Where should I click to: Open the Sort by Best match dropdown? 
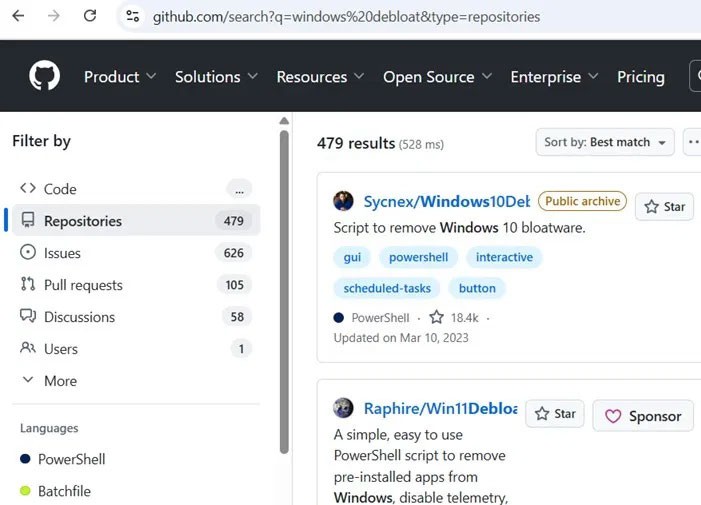click(605, 142)
